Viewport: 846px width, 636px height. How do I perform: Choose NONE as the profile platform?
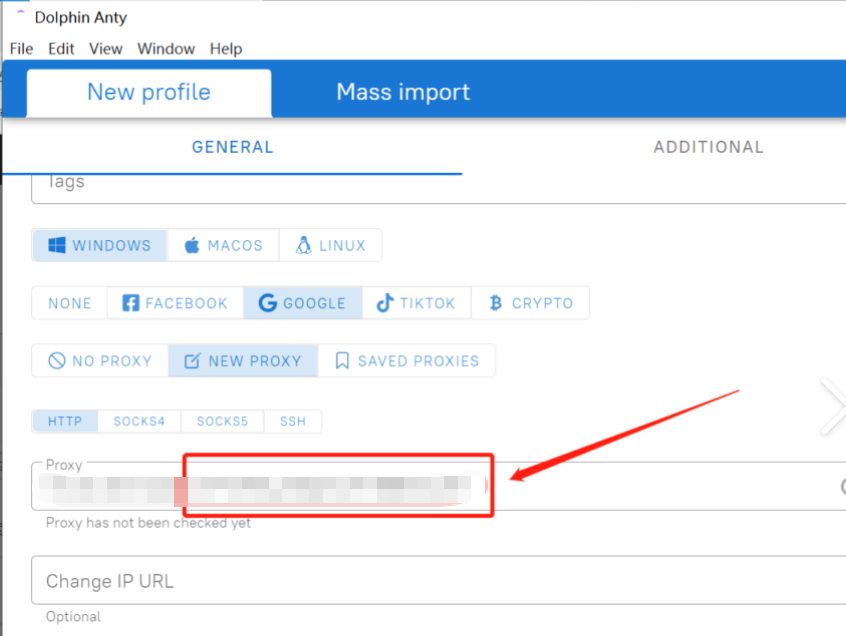pyautogui.click(x=70, y=303)
